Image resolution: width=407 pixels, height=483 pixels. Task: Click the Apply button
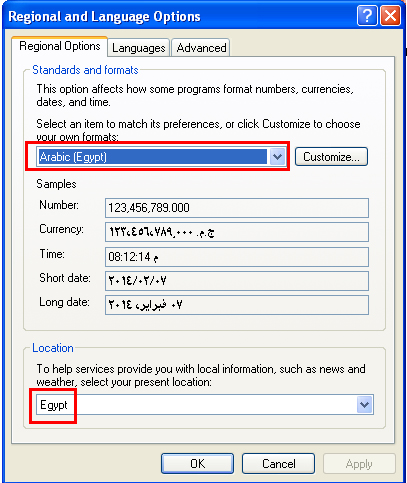tap(359, 464)
